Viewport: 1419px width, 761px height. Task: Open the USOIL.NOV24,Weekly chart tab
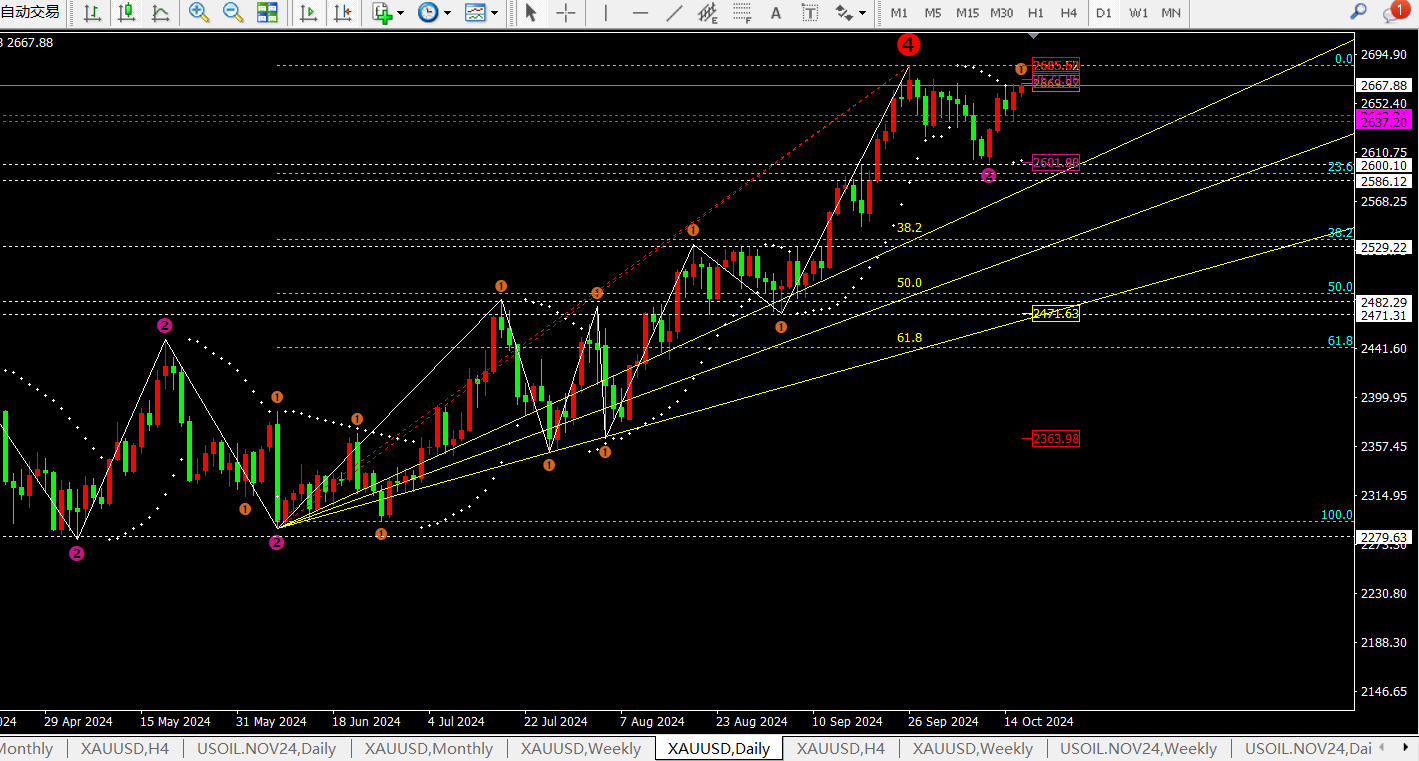(1138, 748)
